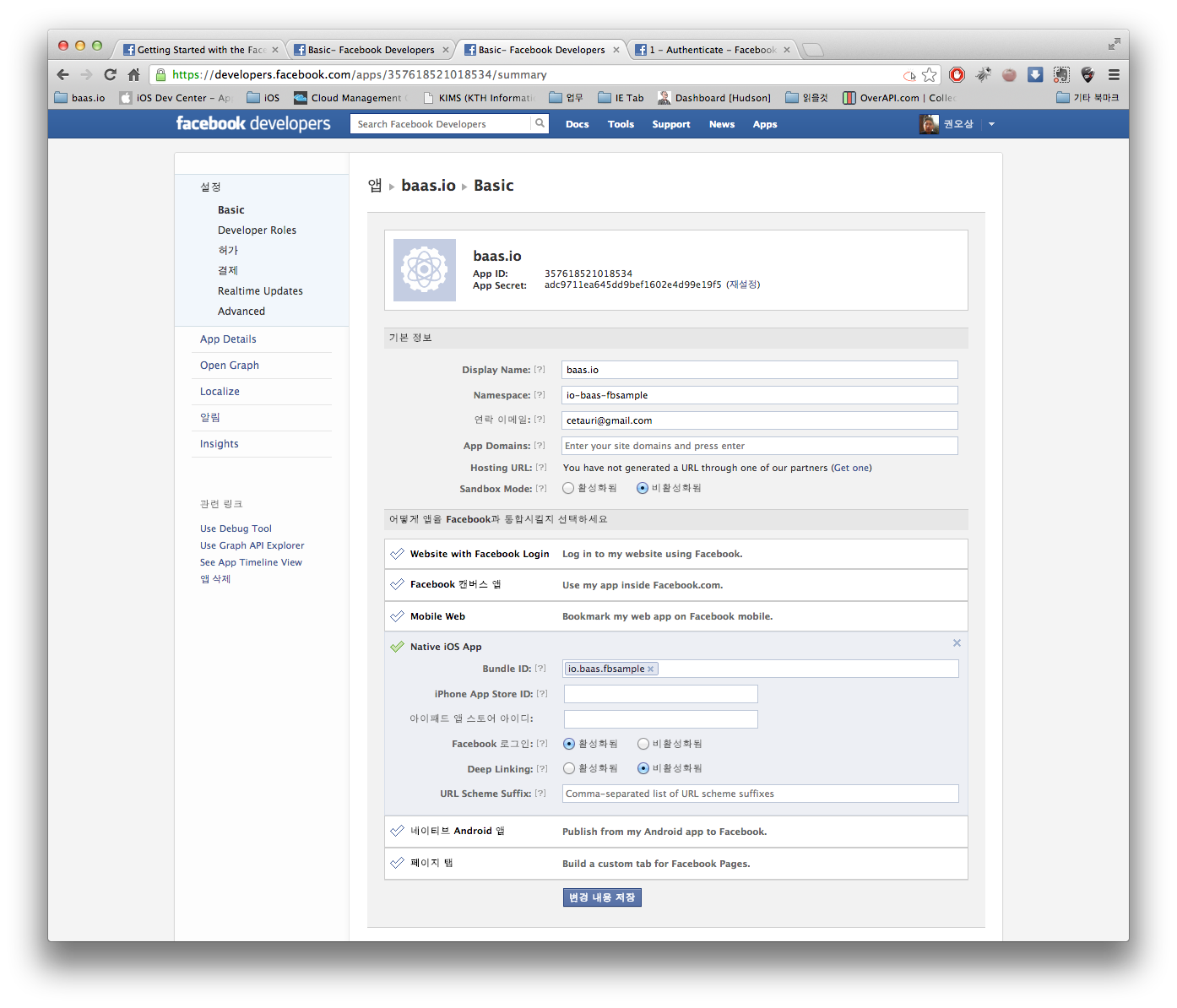This screenshot has height=1008, width=1177.
Task: Click the URL Scheme Suffix input field
Action: pyautogui.click(x=761, y=794)
